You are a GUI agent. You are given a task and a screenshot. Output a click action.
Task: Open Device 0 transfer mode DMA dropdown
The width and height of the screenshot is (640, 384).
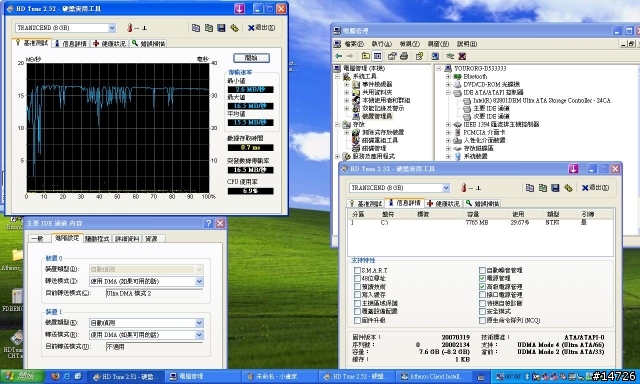click(x=199, y=281)
